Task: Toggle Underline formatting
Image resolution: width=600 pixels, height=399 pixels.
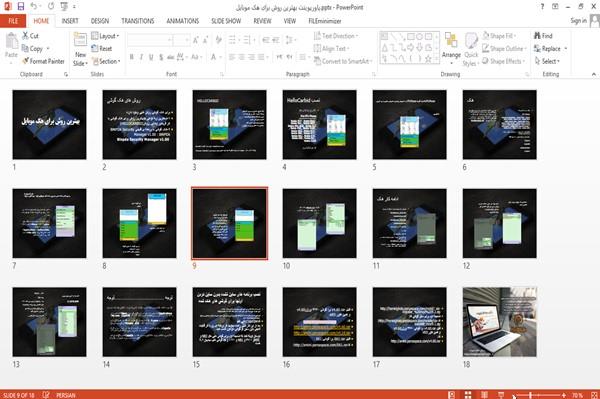Action: (151, 57)
